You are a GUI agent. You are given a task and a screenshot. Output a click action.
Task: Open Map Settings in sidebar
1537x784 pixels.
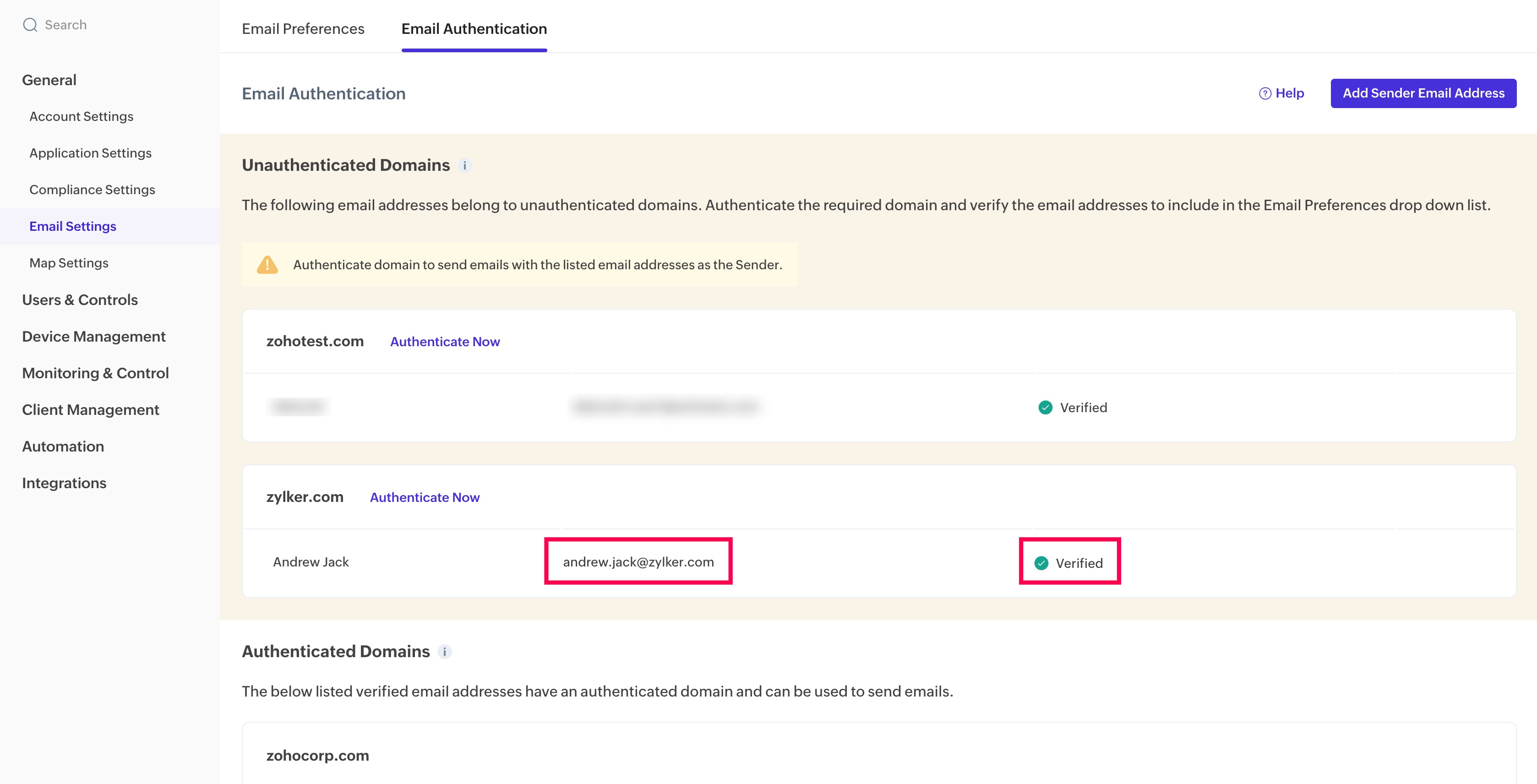[69, 263]
